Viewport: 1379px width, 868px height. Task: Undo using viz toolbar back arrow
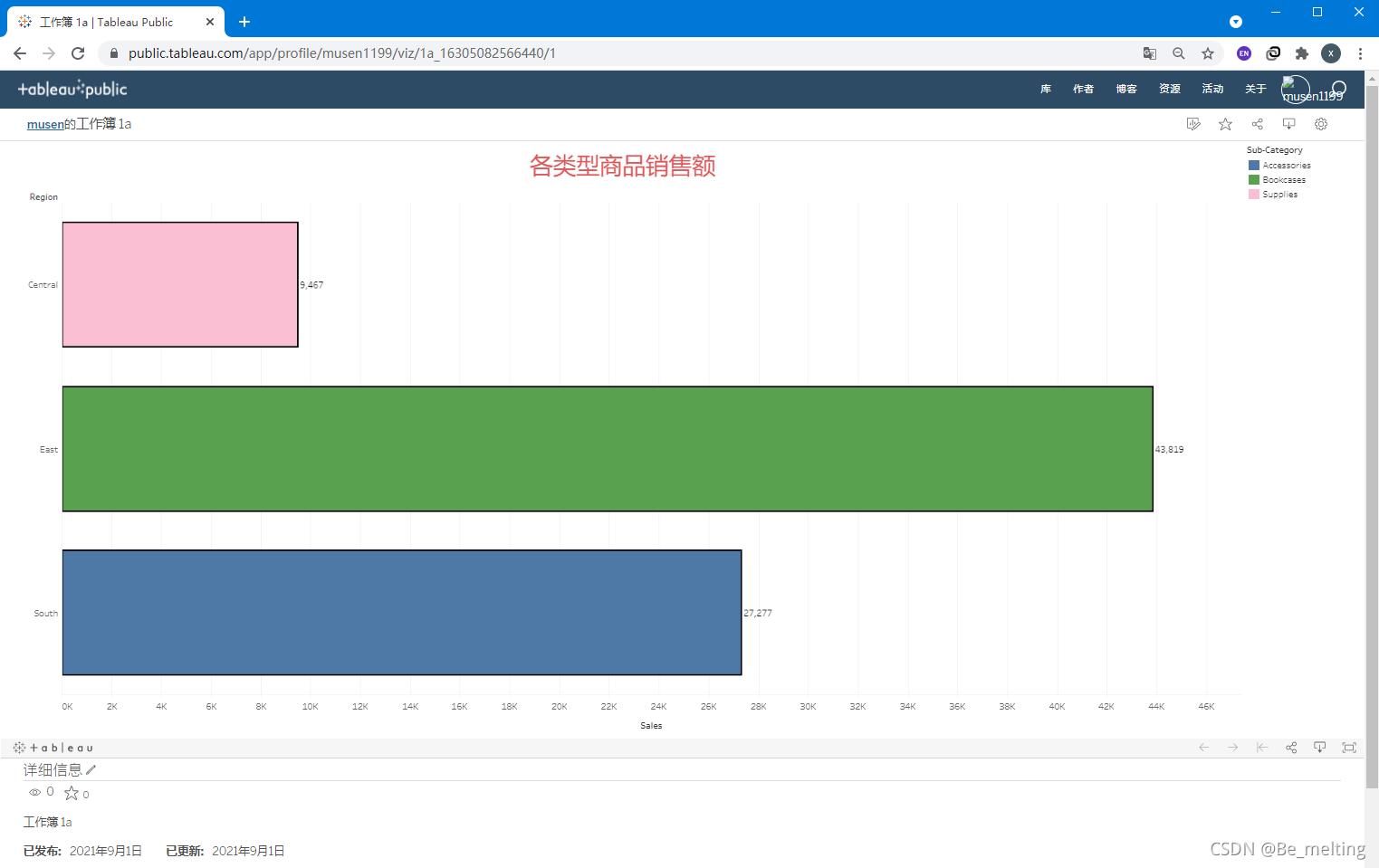tap(1204, 748)
